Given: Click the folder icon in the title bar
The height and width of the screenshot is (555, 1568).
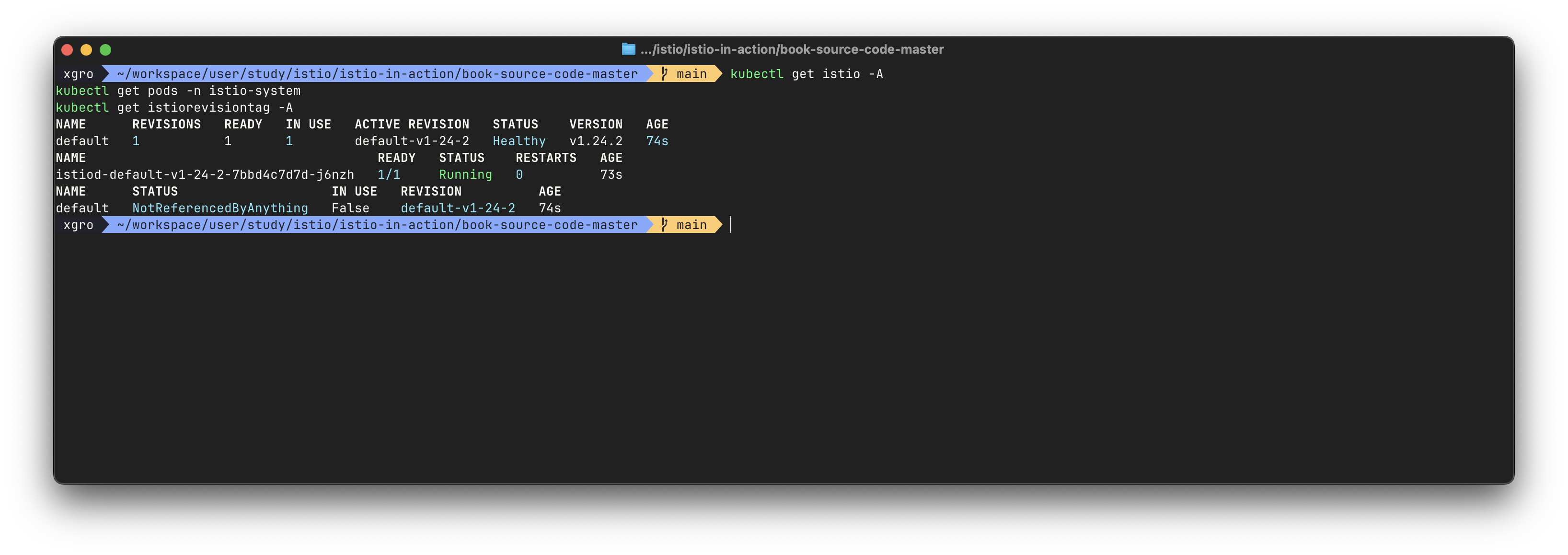Looking at the screenshot, I should [x=628, y=49].
